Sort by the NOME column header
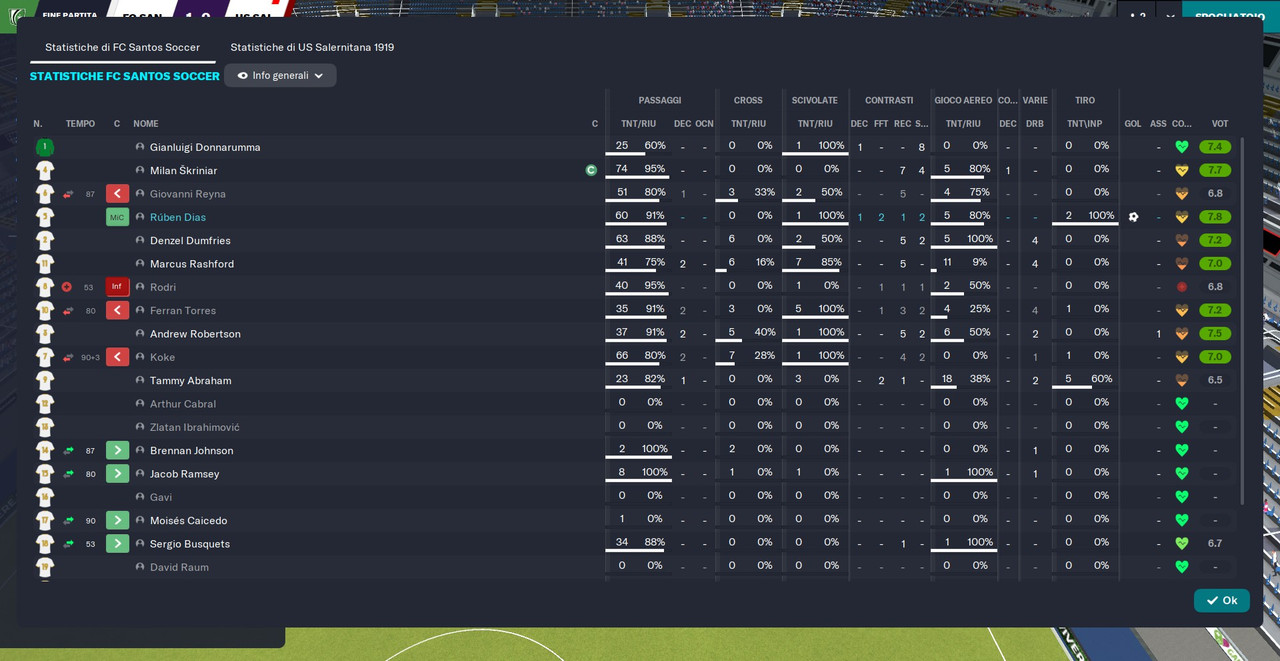1280x661 pixels. pyautogui.click(x=146, y=124)
